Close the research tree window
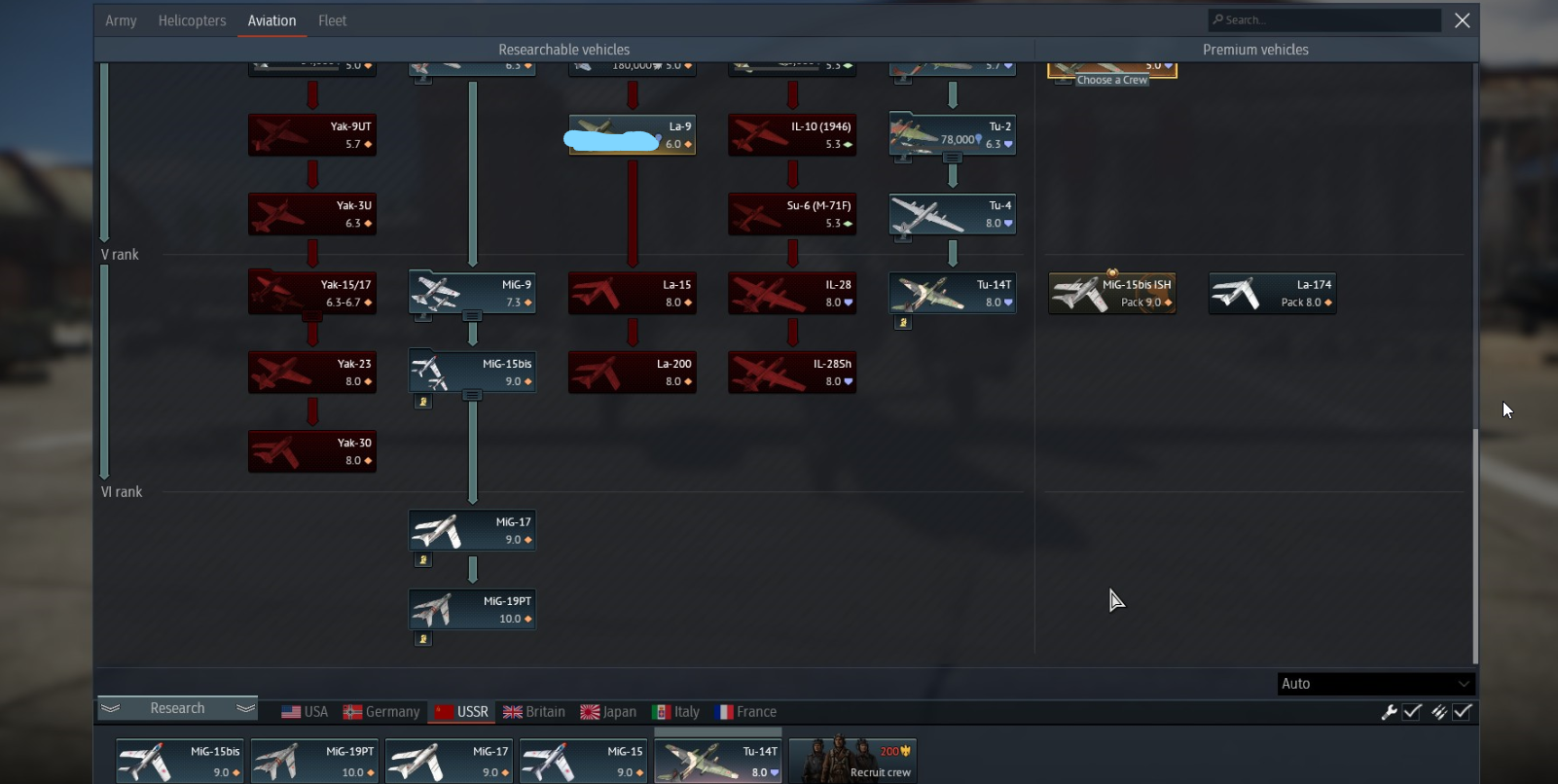 1462,20
